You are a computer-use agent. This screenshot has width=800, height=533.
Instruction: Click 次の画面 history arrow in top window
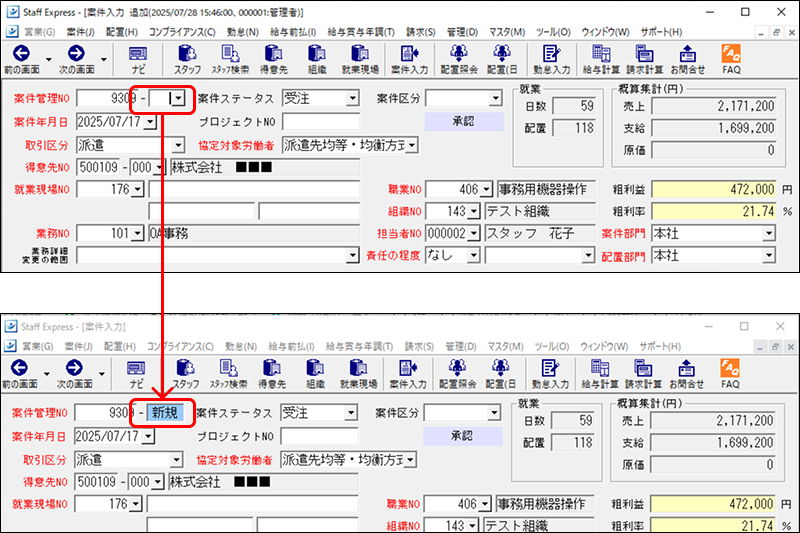(x=104, y=60)
